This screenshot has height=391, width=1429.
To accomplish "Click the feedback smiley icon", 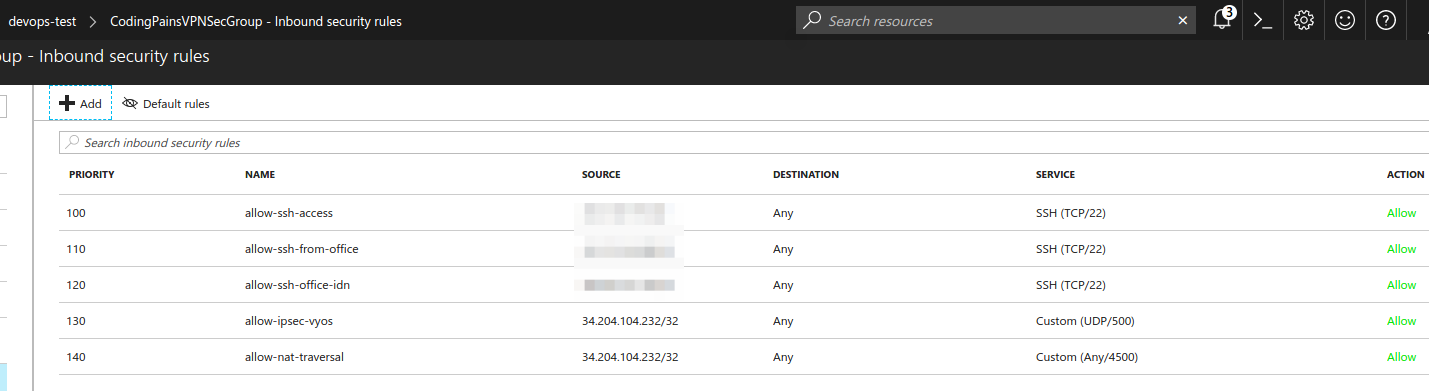I will pyautogui.click(x=1345, y=20).
